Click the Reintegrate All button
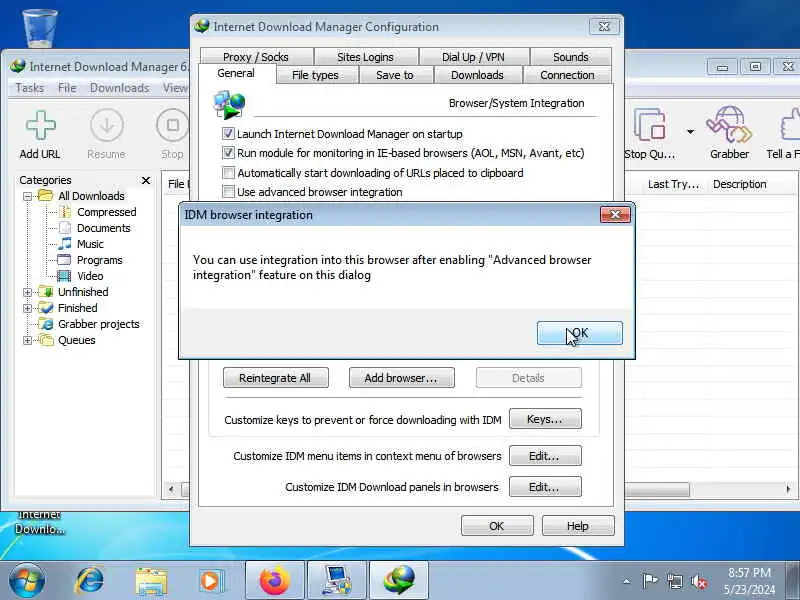The width and height of the screenshot is (800, 600). click(276, 378)
